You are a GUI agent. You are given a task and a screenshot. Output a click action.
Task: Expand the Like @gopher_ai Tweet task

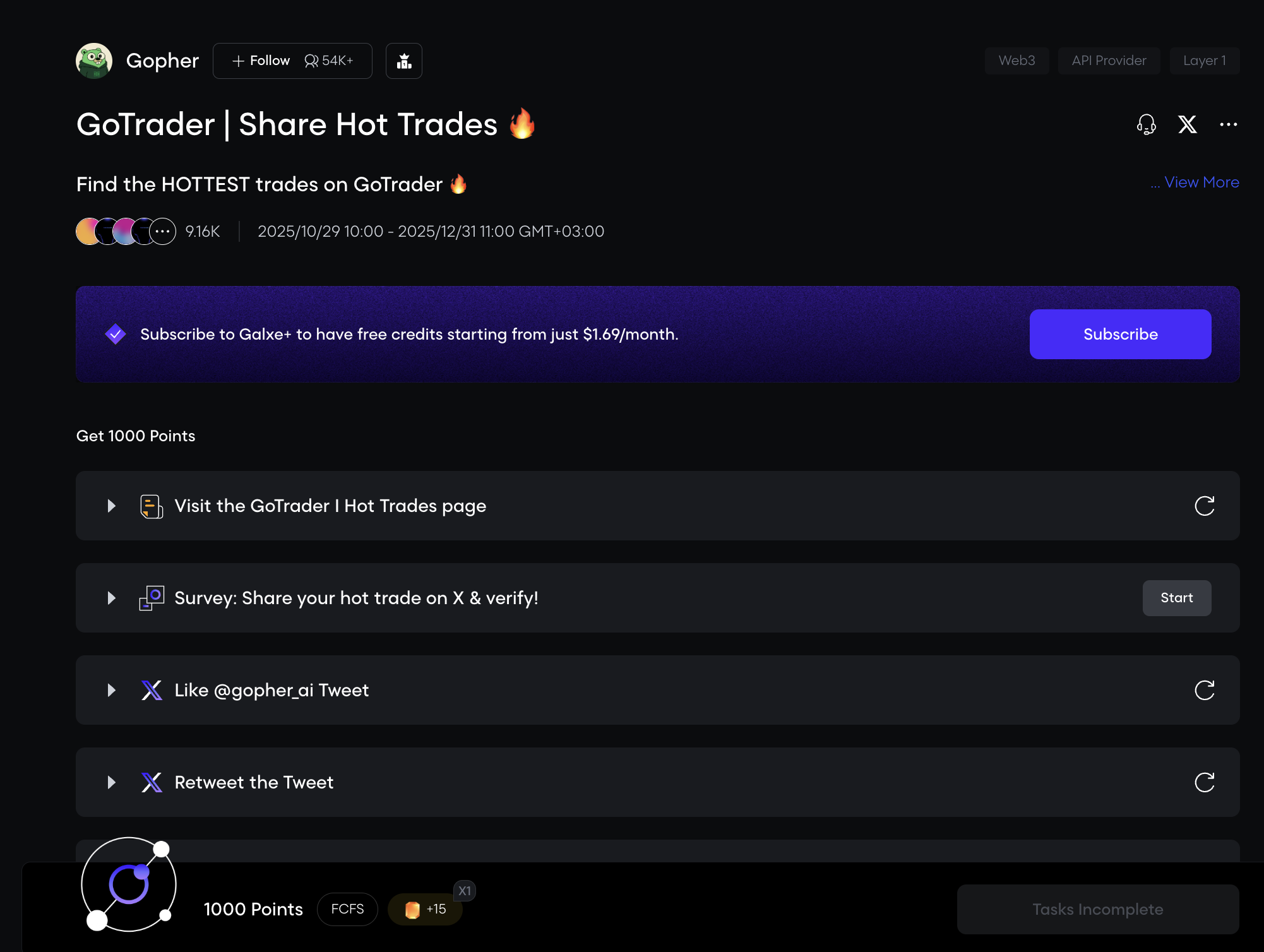112,690
